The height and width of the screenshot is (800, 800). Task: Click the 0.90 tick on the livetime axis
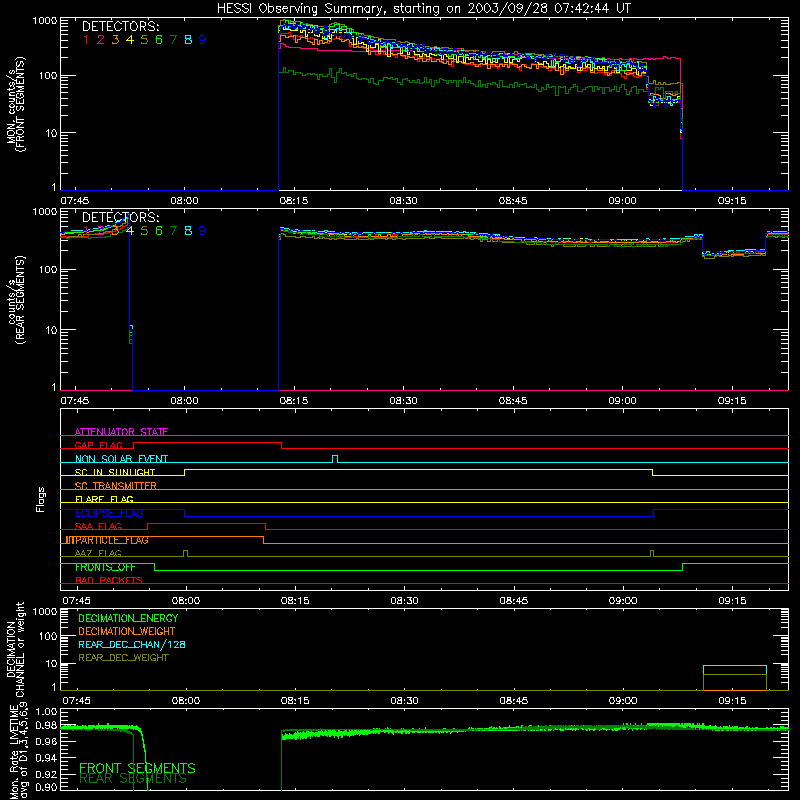[47, 787]
